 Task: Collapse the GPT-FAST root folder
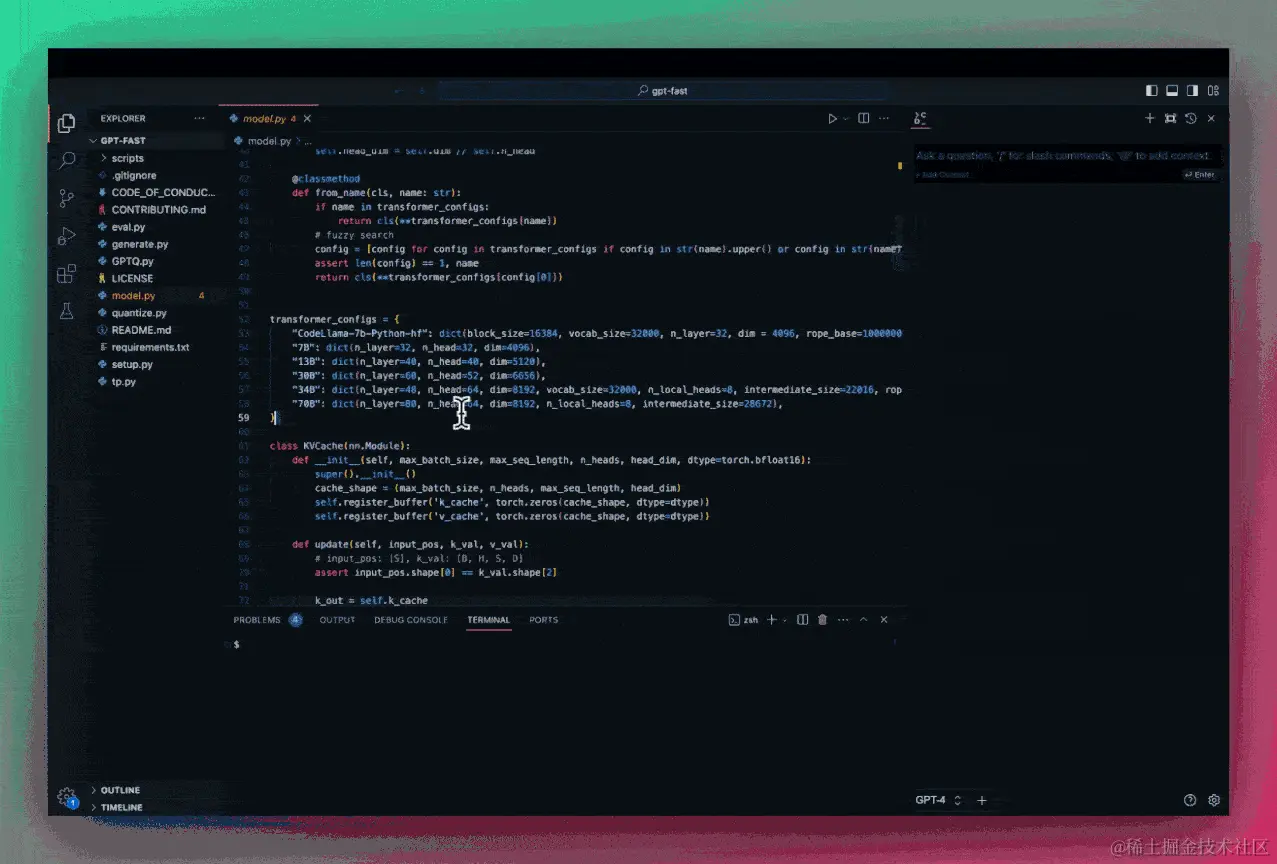156,141
